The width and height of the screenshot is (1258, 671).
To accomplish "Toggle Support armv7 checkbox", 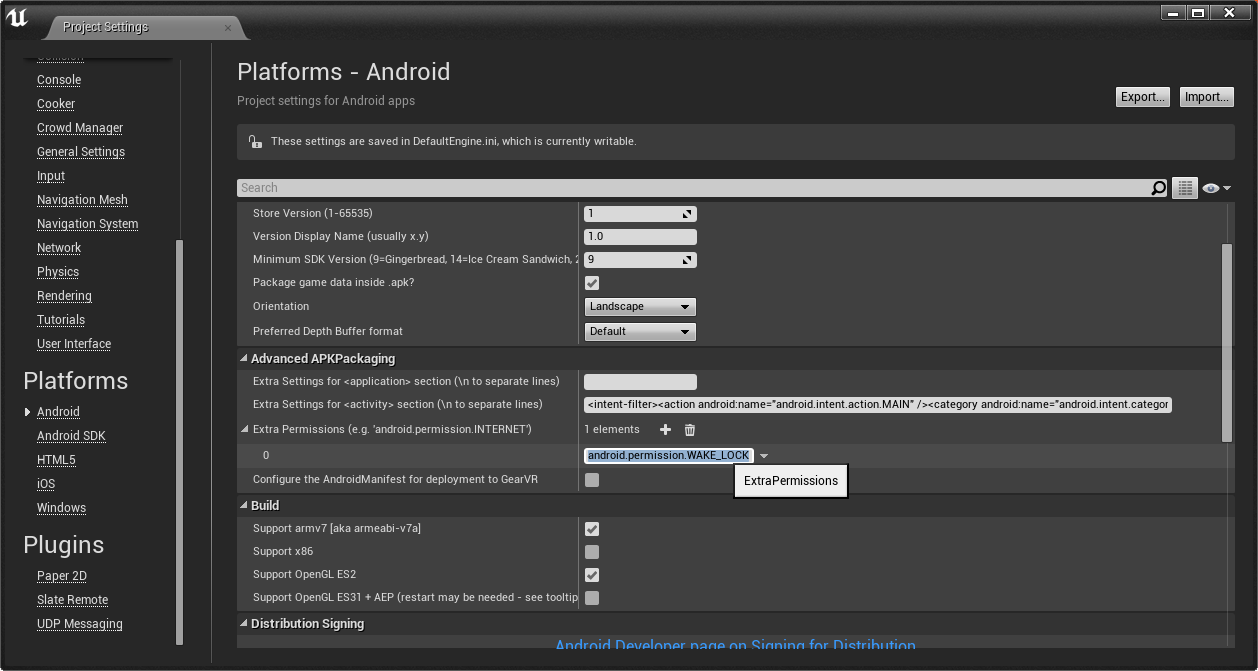I will coord(592,529).
